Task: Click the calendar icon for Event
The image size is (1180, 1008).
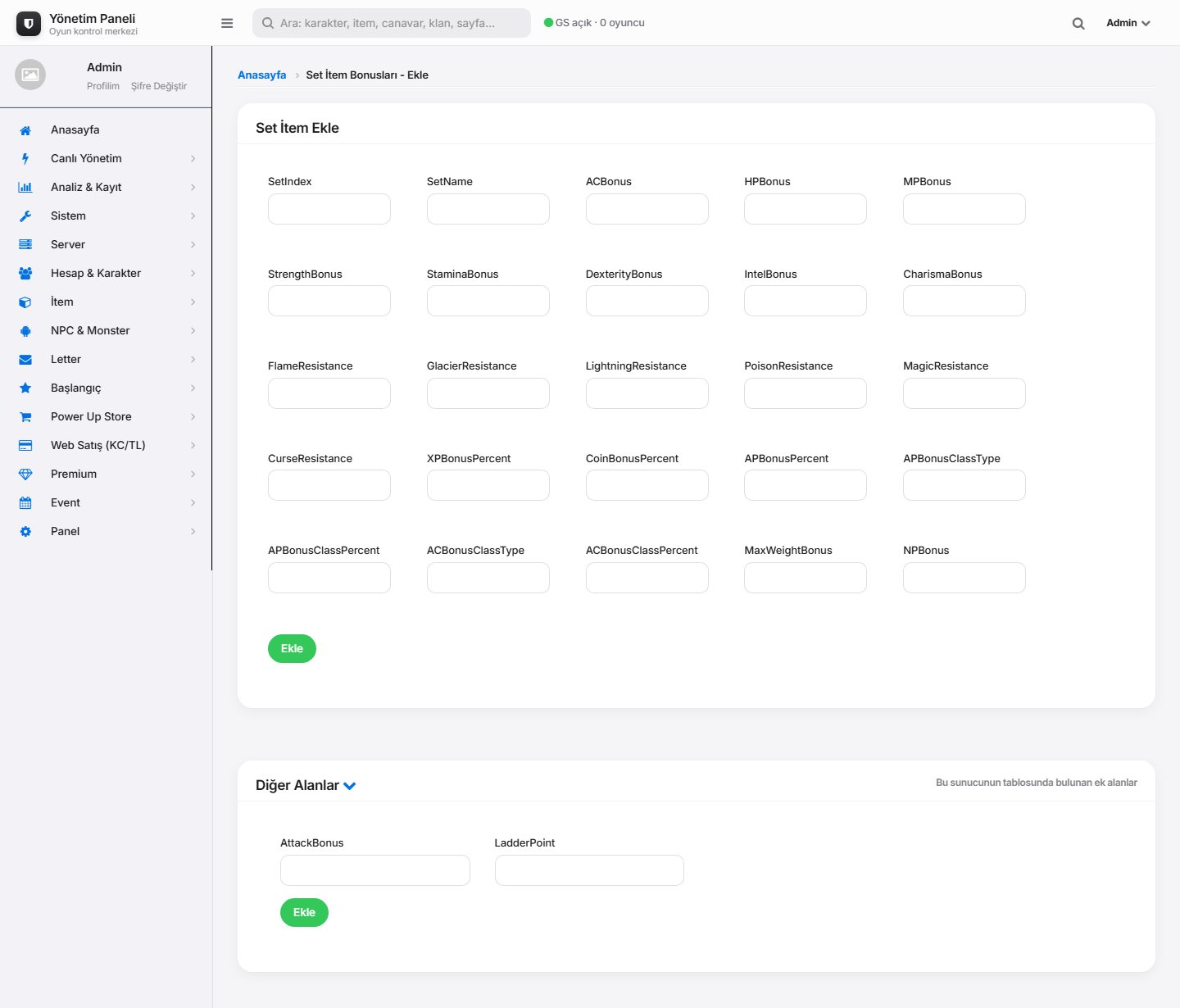Action: coord(25,503)
